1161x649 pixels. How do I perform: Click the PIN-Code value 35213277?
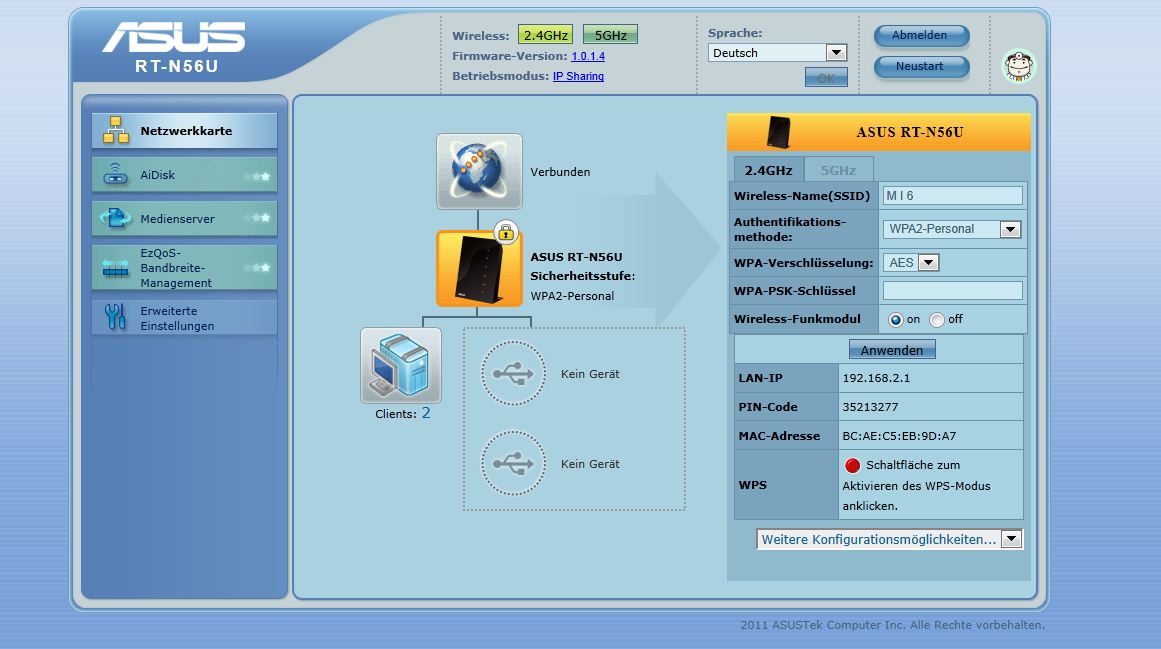pos(870,407)
